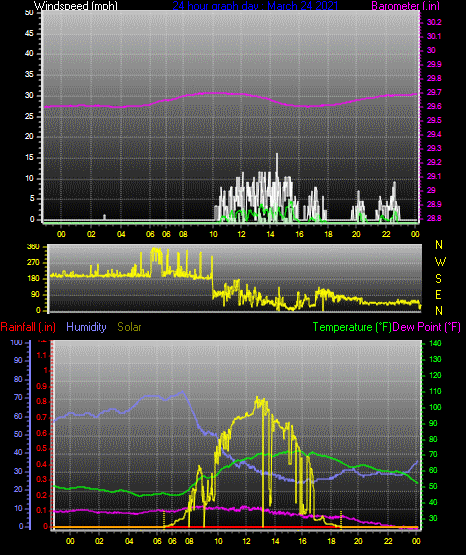Click the bottom N compass label
This screenshot has width=466, height=555.
point(439,311)
